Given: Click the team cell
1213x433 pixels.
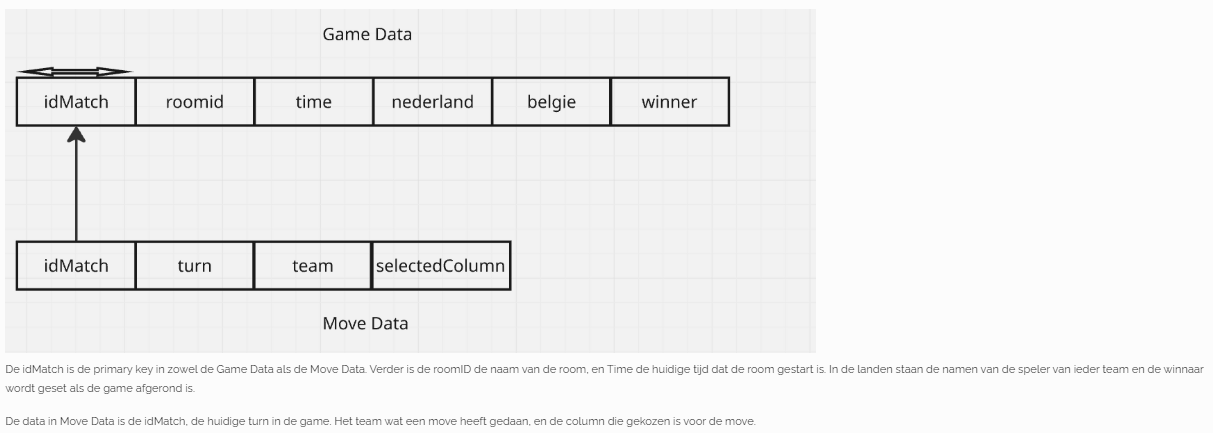Looking at the screenshot, I should coord(313,266).
